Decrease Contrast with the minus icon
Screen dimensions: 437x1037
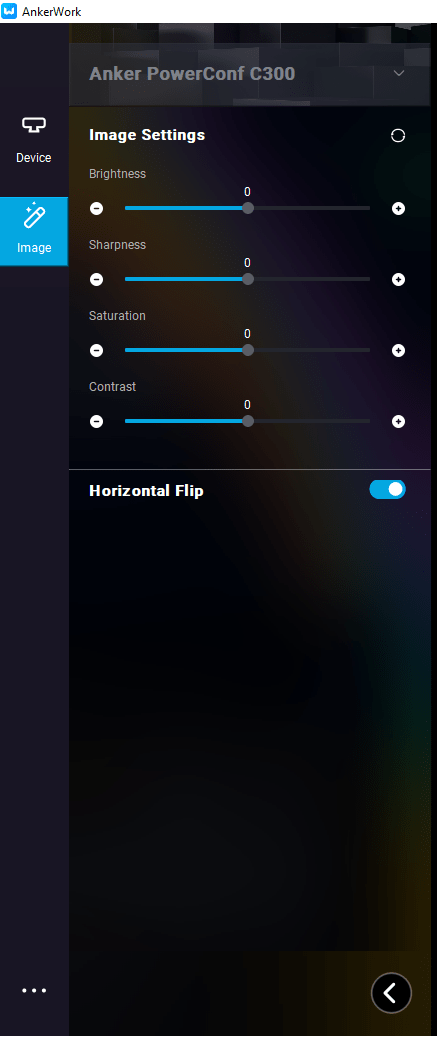97,421
